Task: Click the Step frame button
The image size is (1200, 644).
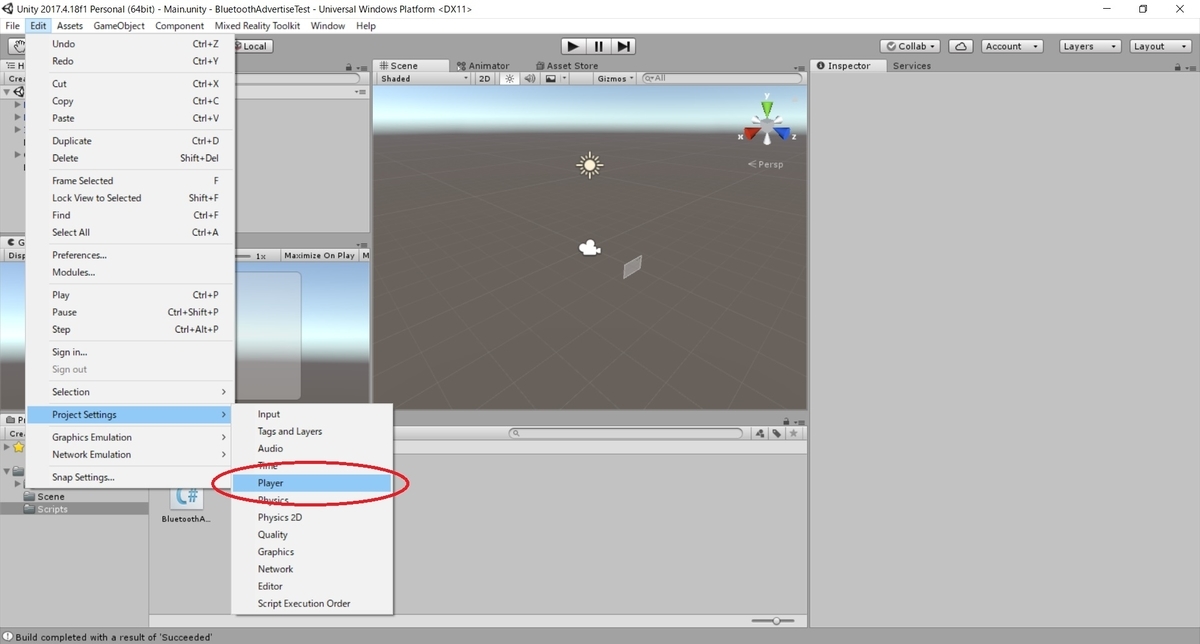Action: (x=623, y=46)
